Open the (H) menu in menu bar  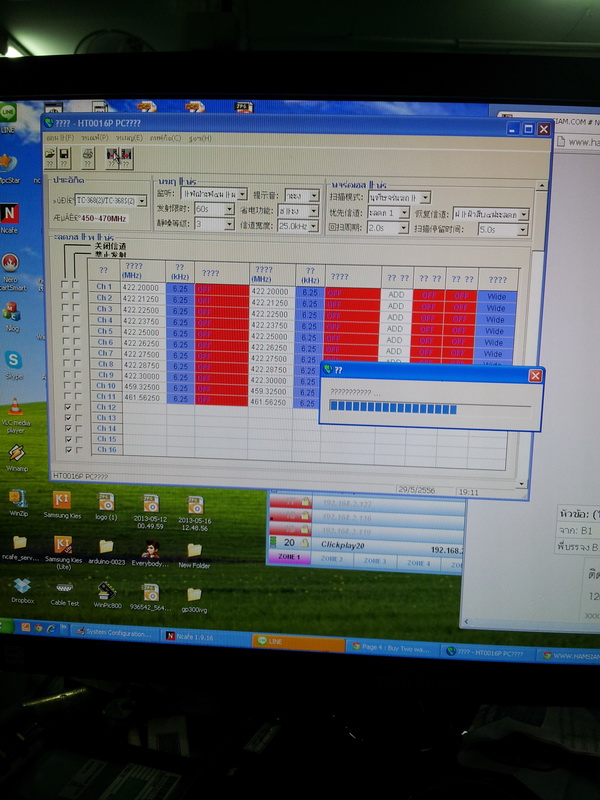point(200,138)
